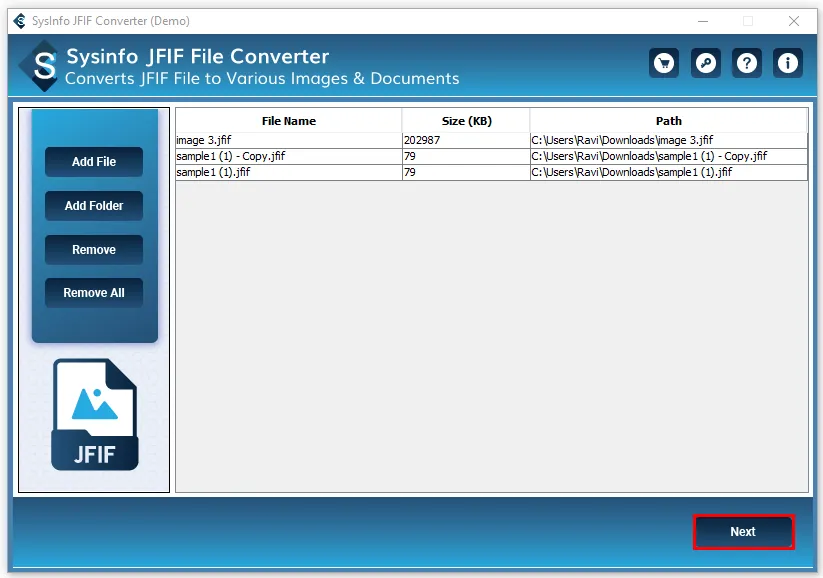The height and width of the screenshot is (578, 823).
Task: Click size 79 in sample1 (1) - Copy.jfif row
Action: pyautogui.click(x=466, y=156)
